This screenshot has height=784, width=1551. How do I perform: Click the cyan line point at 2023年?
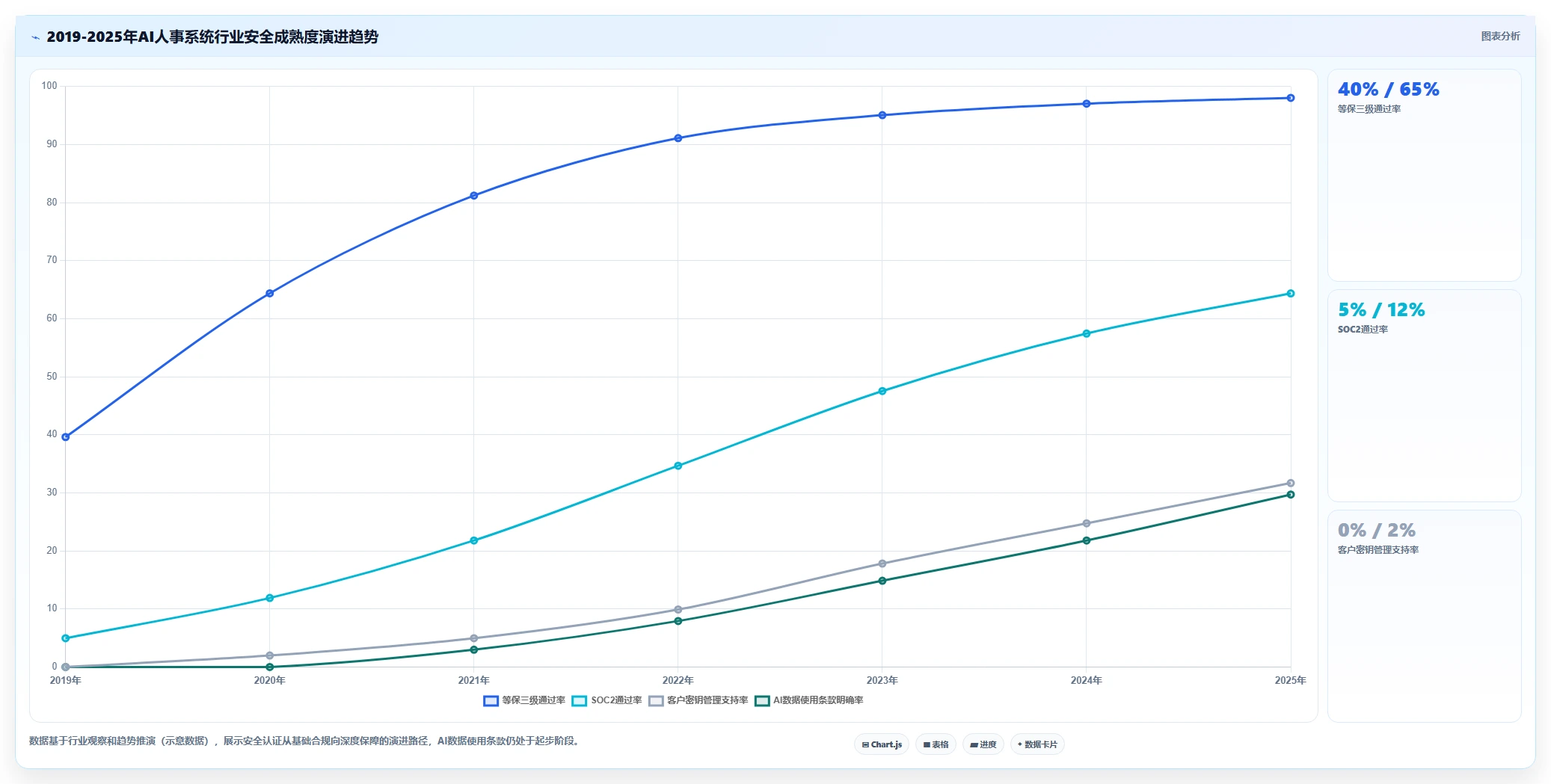[x=882, y=391]
